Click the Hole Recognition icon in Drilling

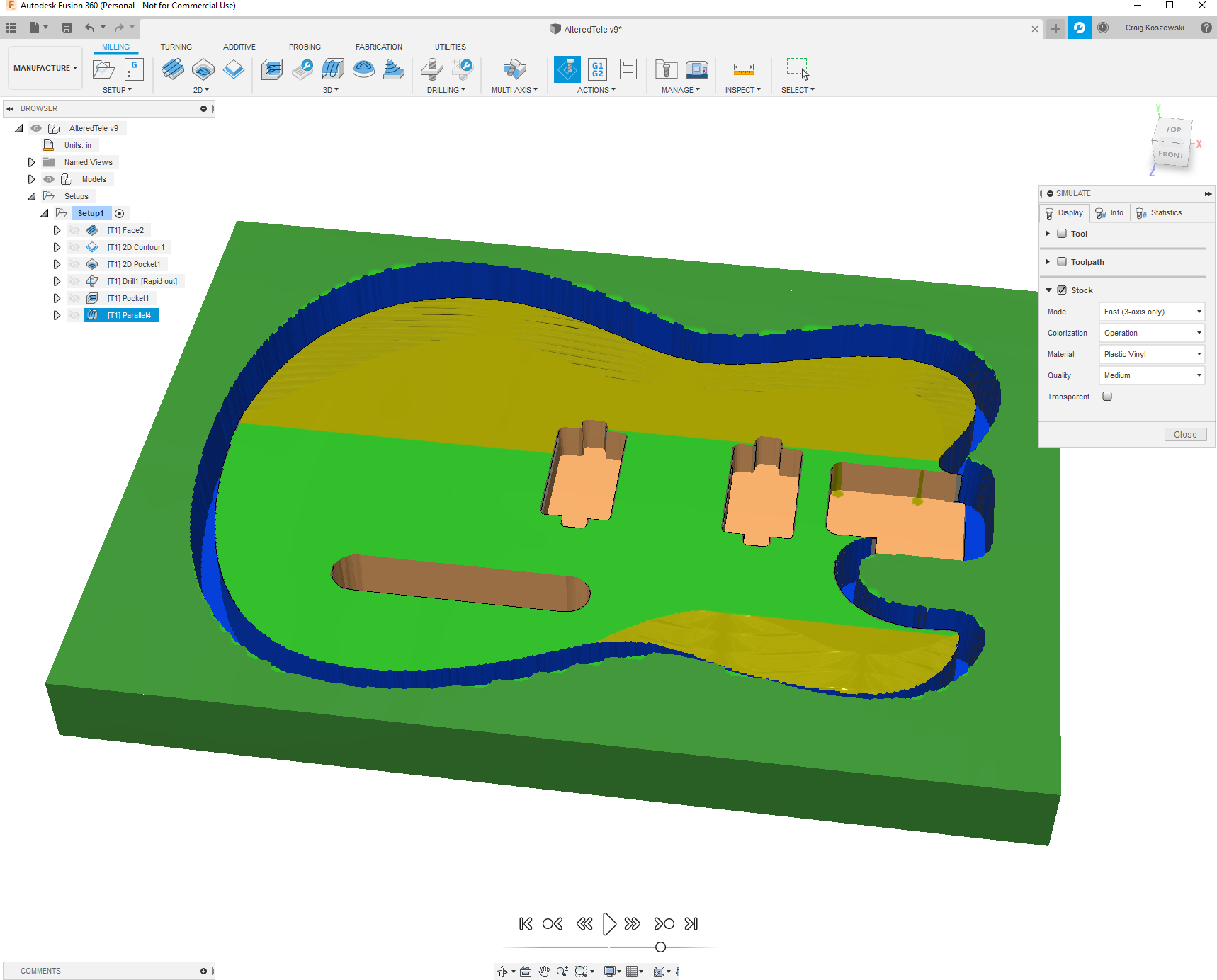pyautogui.click(x=462, y=69)
